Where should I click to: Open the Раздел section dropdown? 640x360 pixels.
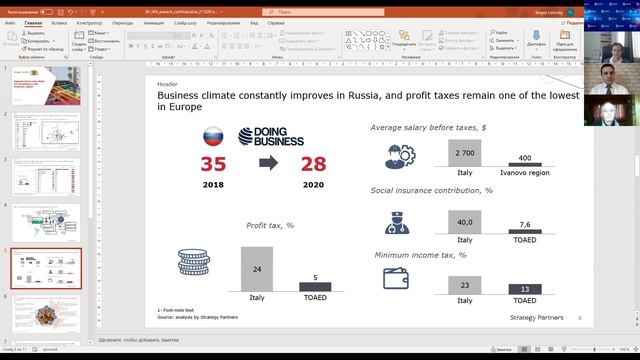(99, 49)
